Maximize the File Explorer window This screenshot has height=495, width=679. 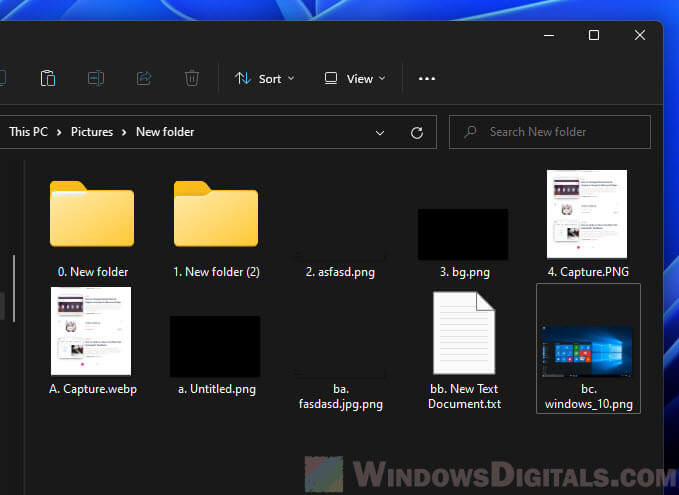tap(593, 35)
